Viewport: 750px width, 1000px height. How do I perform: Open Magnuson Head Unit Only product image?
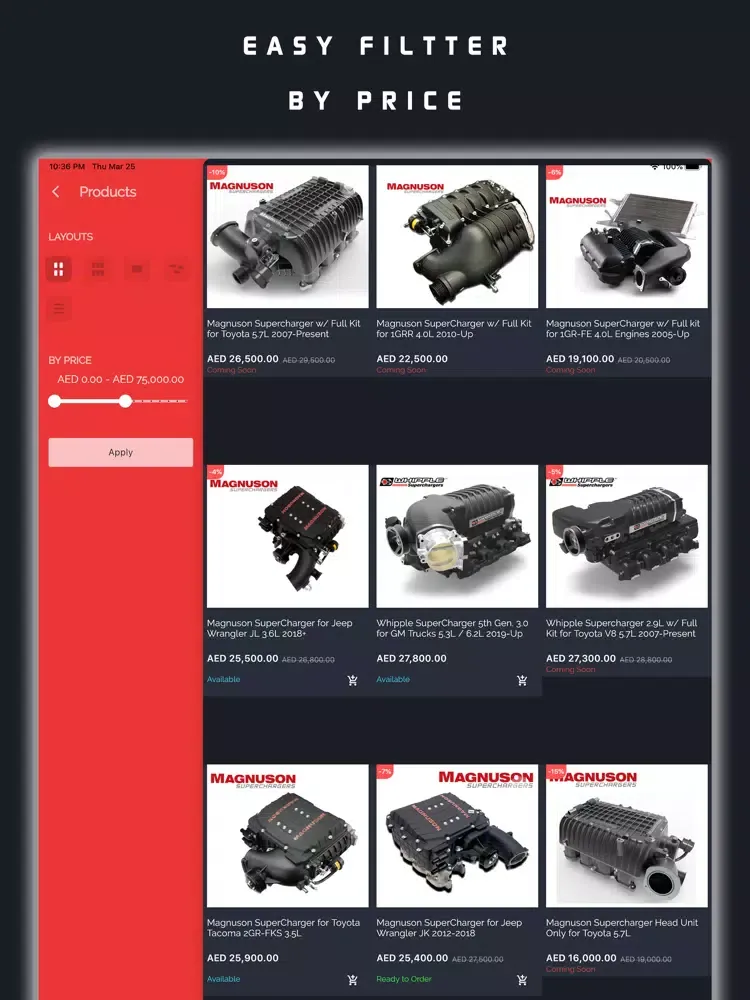627,835
